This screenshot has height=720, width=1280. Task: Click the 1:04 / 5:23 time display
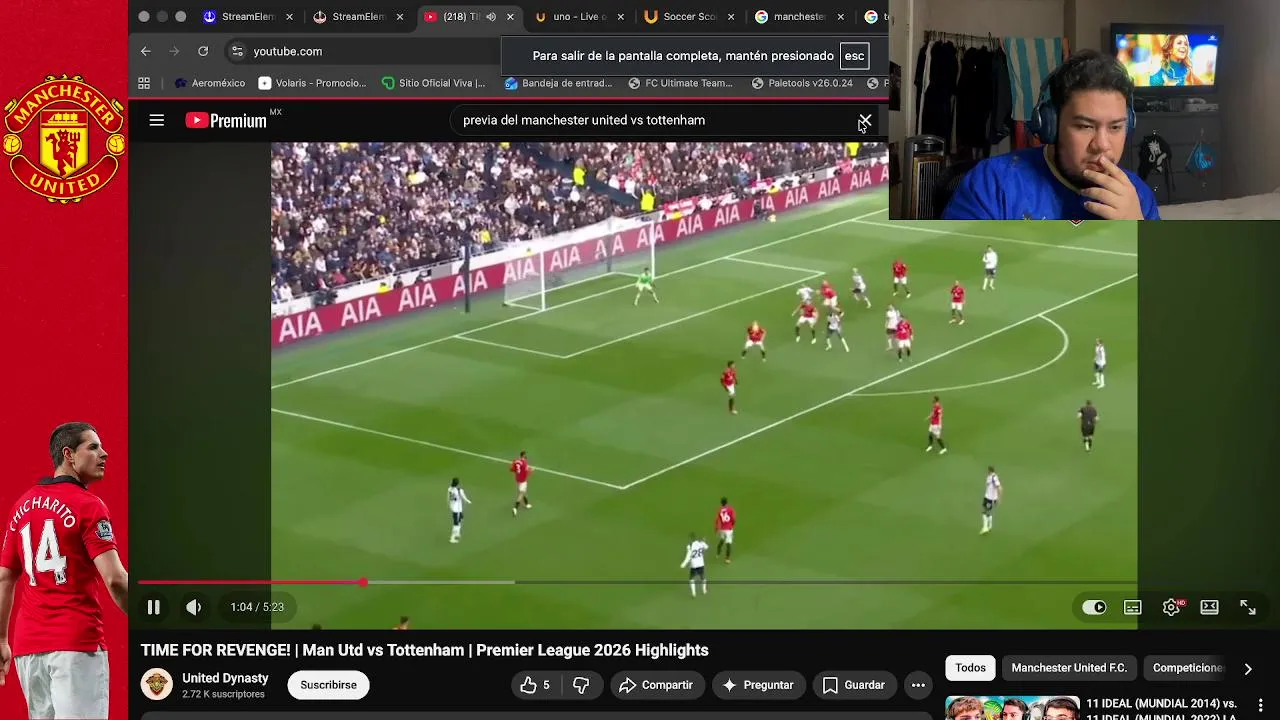257,607
